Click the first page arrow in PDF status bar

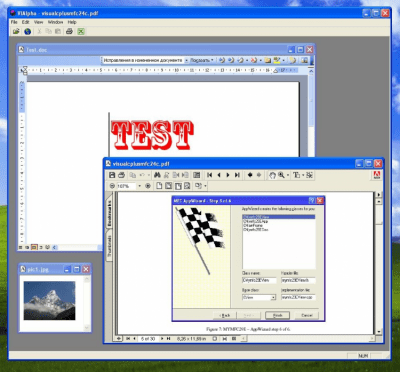pos(128,339)
